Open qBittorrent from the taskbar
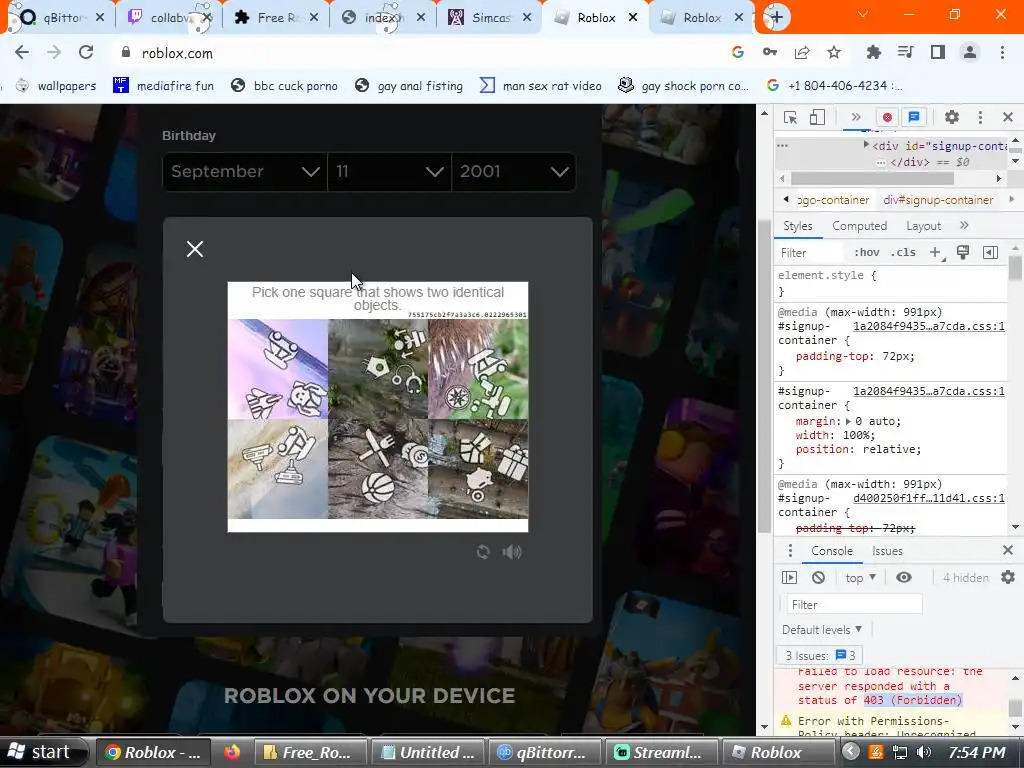The width and height of the screenshot is (1024, 768). (544, 752)
